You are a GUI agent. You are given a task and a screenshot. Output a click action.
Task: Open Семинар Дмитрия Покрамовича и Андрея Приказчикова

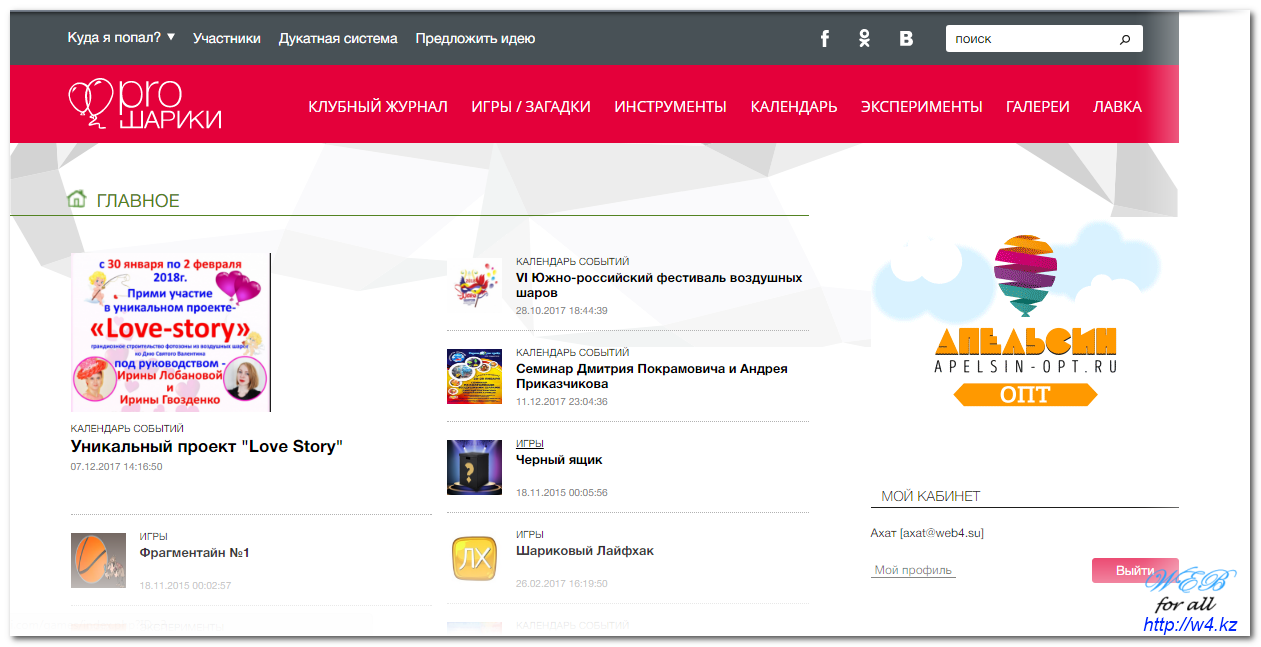[652, 376]
